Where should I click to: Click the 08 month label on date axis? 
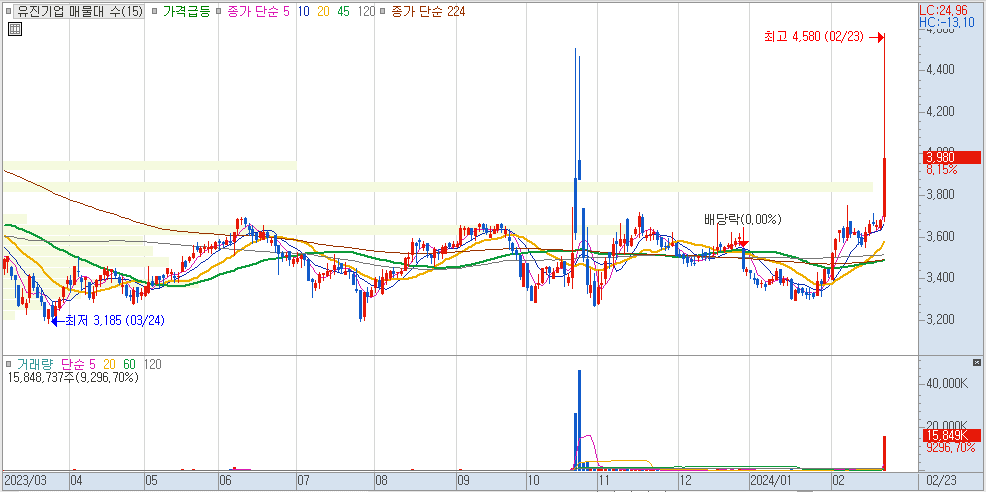tap(381, 480)
